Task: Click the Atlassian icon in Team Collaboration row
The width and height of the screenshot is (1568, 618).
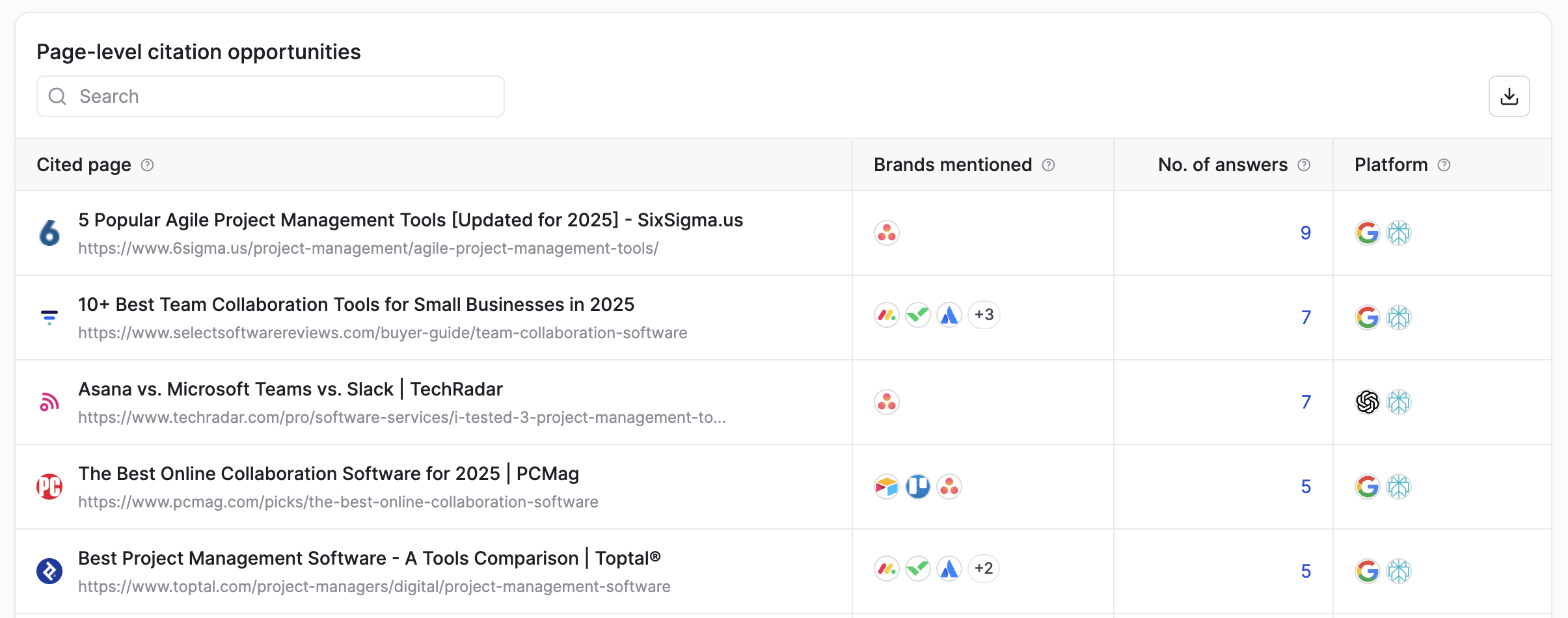Action: point(949,316)
